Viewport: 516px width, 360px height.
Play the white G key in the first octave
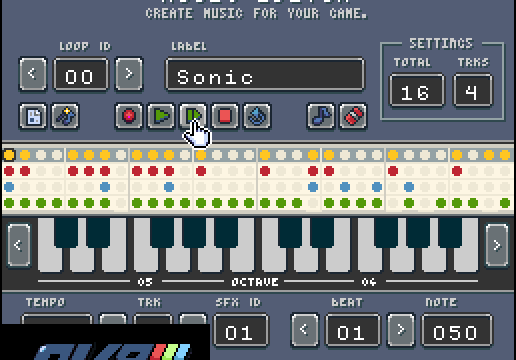pyautogui.click(x=178, y=261)
